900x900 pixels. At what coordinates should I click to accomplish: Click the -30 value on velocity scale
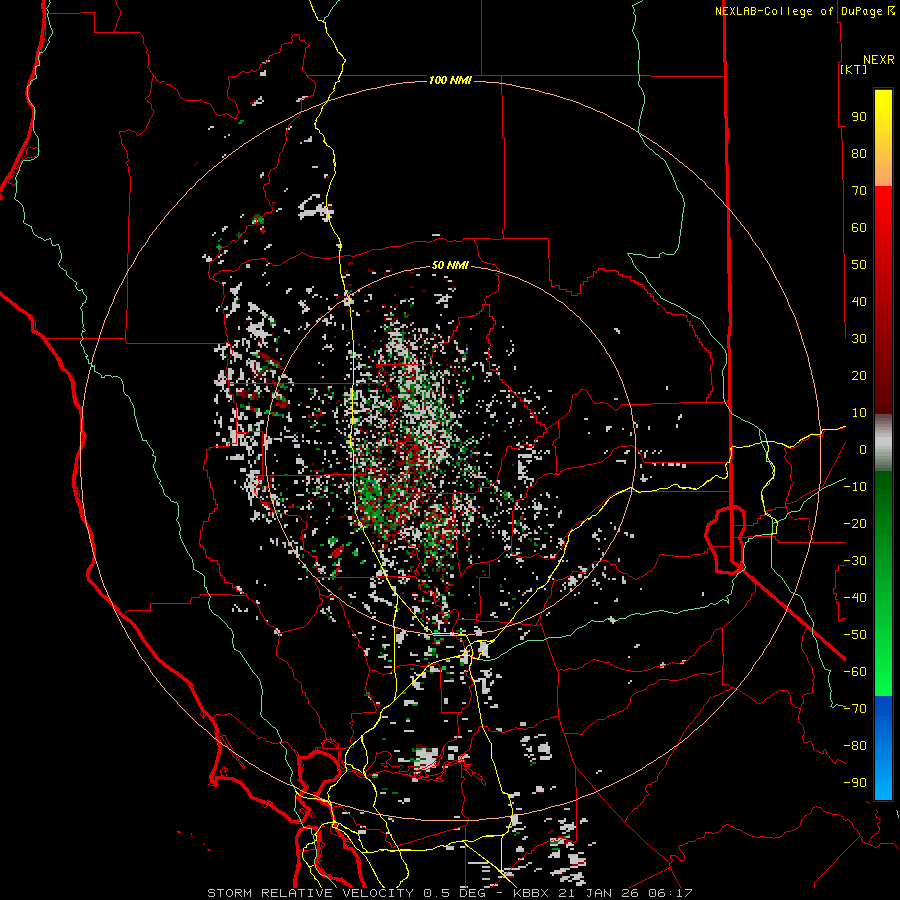tap(855, 561)
